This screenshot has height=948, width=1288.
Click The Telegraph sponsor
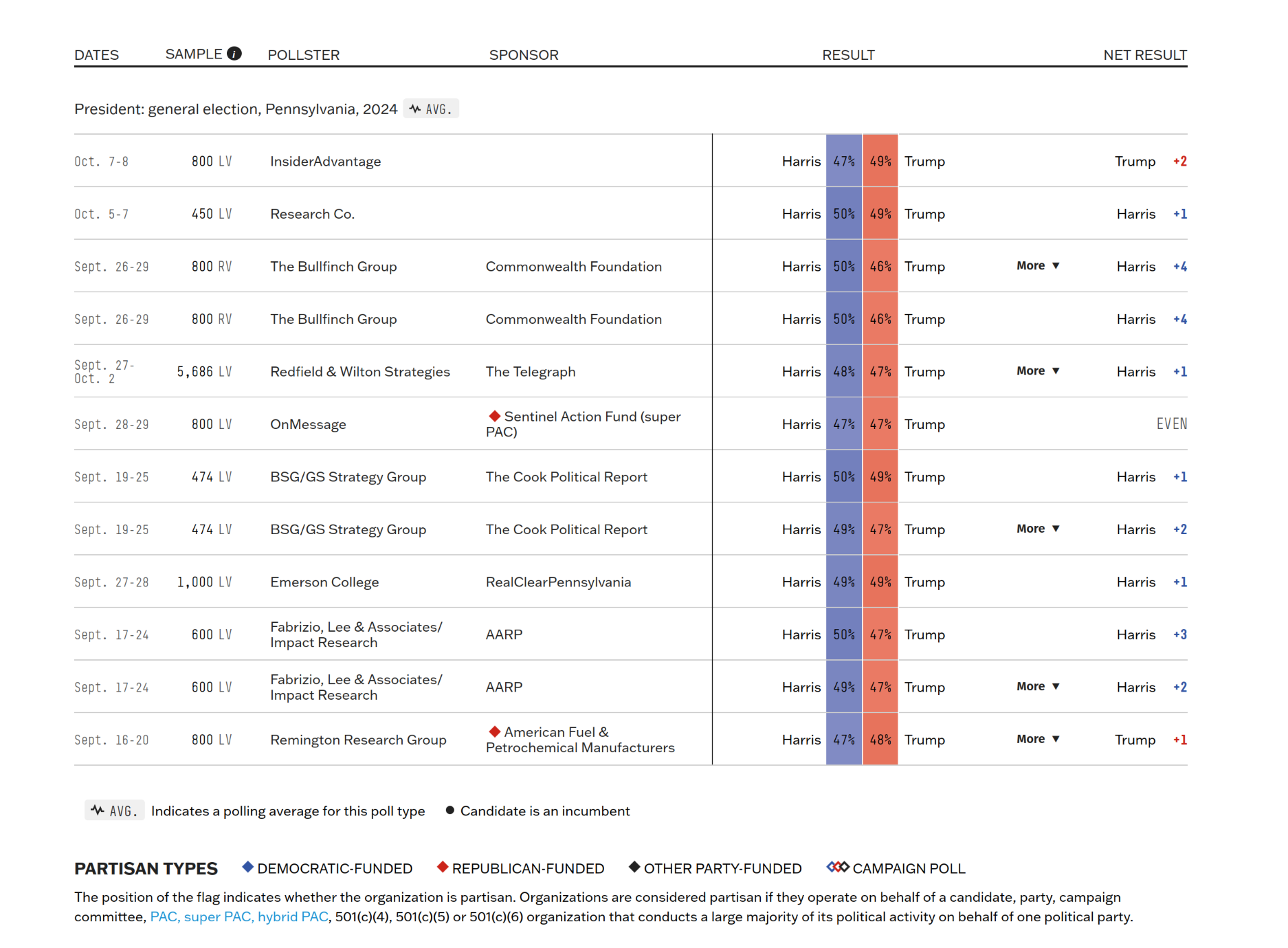(x=531, y=372)
